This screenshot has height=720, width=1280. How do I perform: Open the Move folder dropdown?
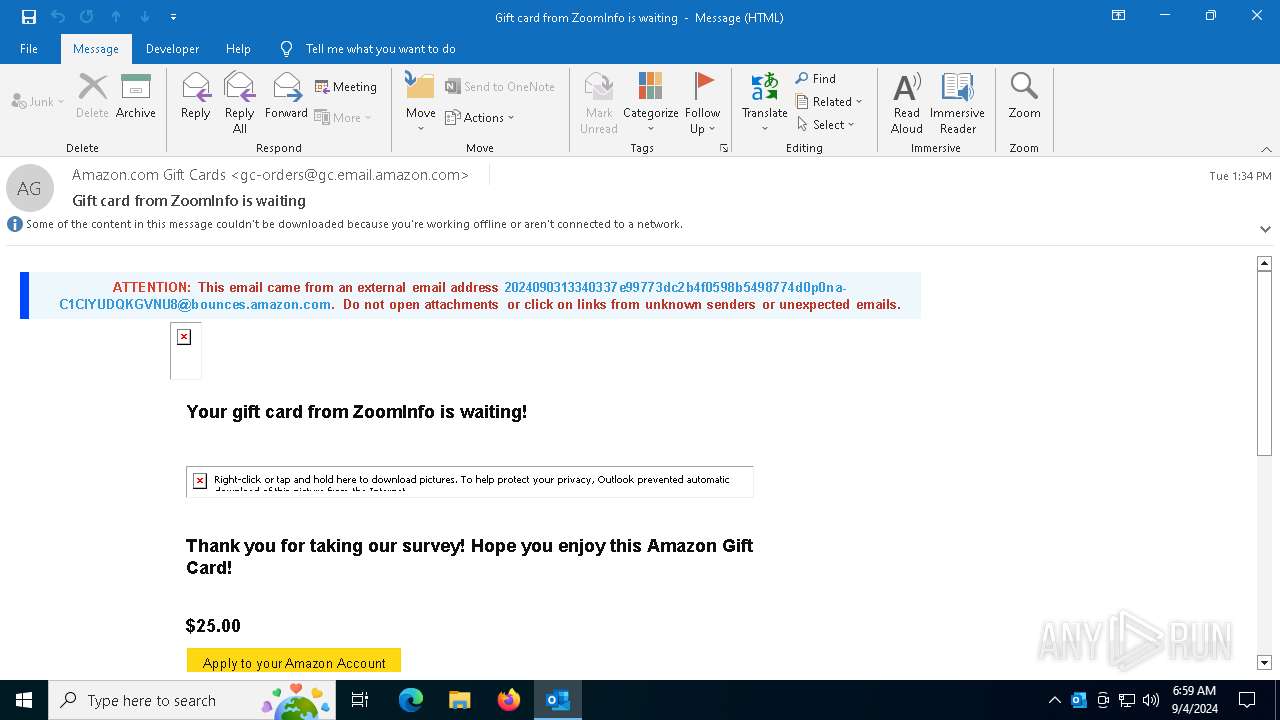(x=421, y=102)
